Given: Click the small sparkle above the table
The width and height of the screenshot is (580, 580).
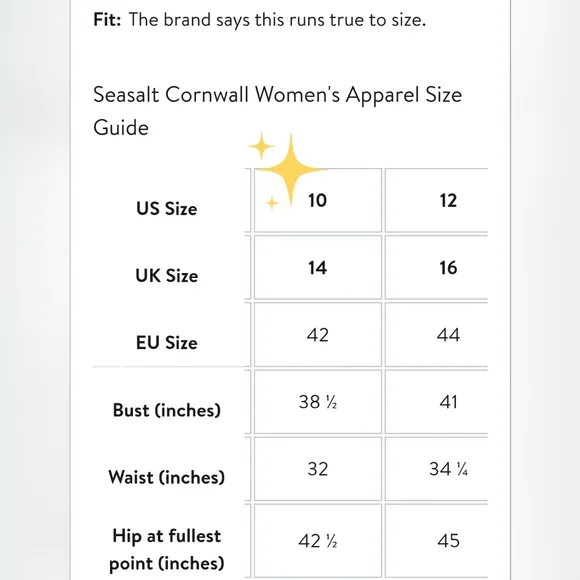Looking at the screenshot, I should [262, 146].
